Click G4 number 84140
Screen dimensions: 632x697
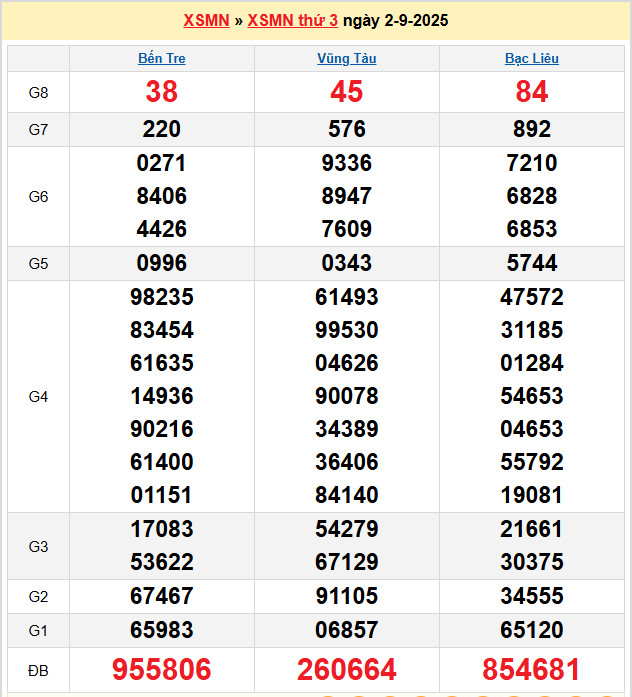347,495
